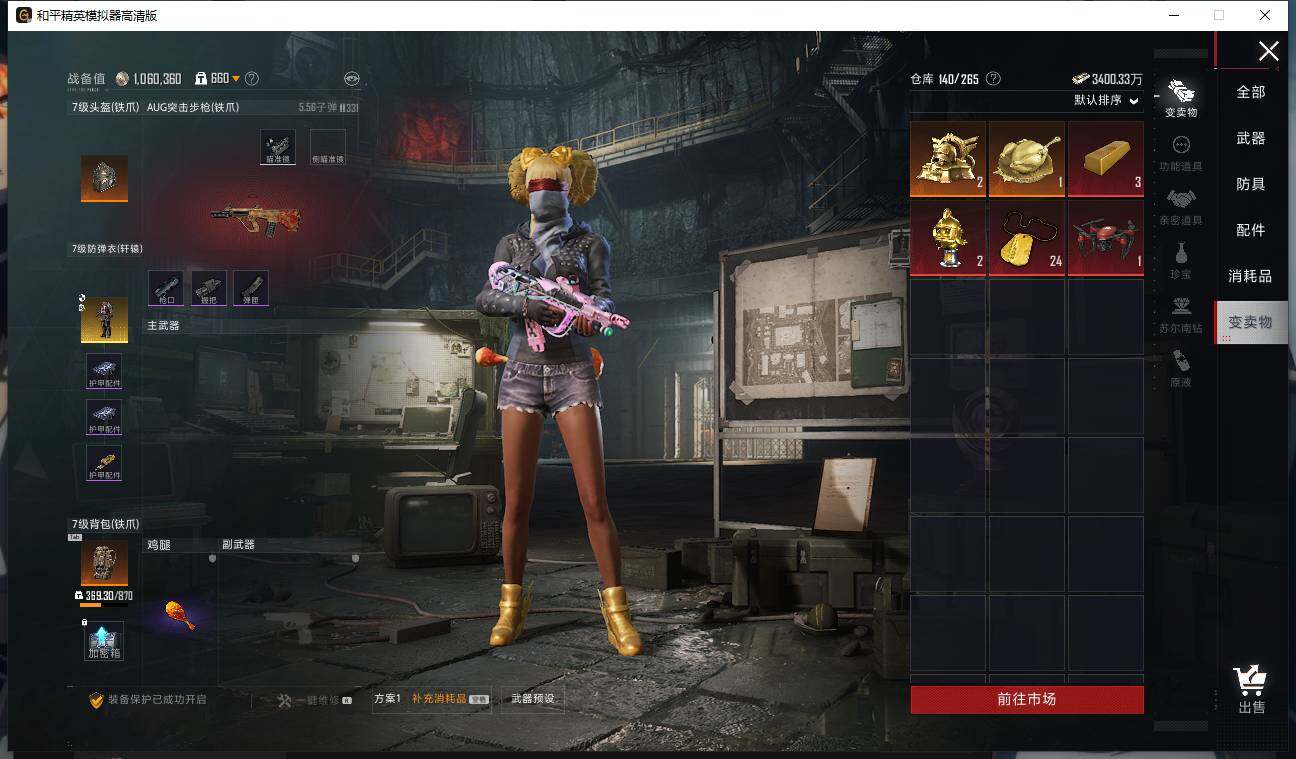Click the 1,060,360 战备值 value
1296x759 pixels.
pyautogui.click(x=157, y=79)
